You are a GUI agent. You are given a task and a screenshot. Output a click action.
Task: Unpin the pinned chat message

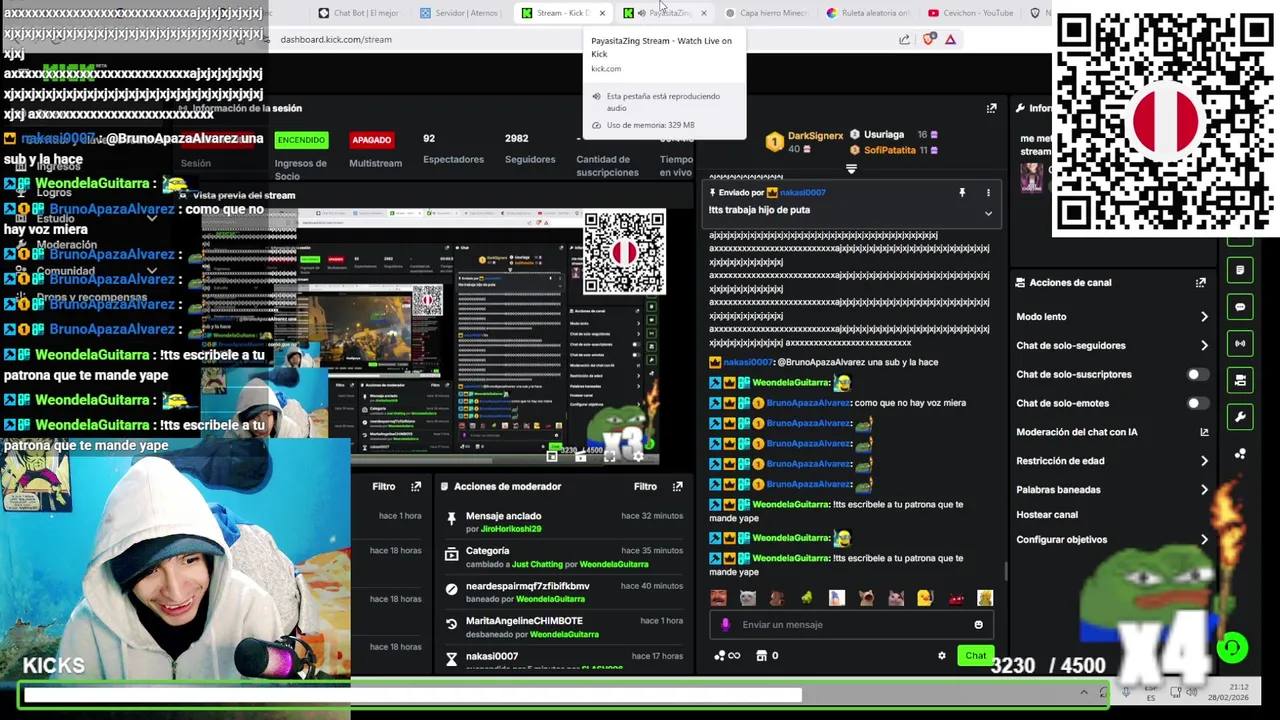click(x=962, y=192)
